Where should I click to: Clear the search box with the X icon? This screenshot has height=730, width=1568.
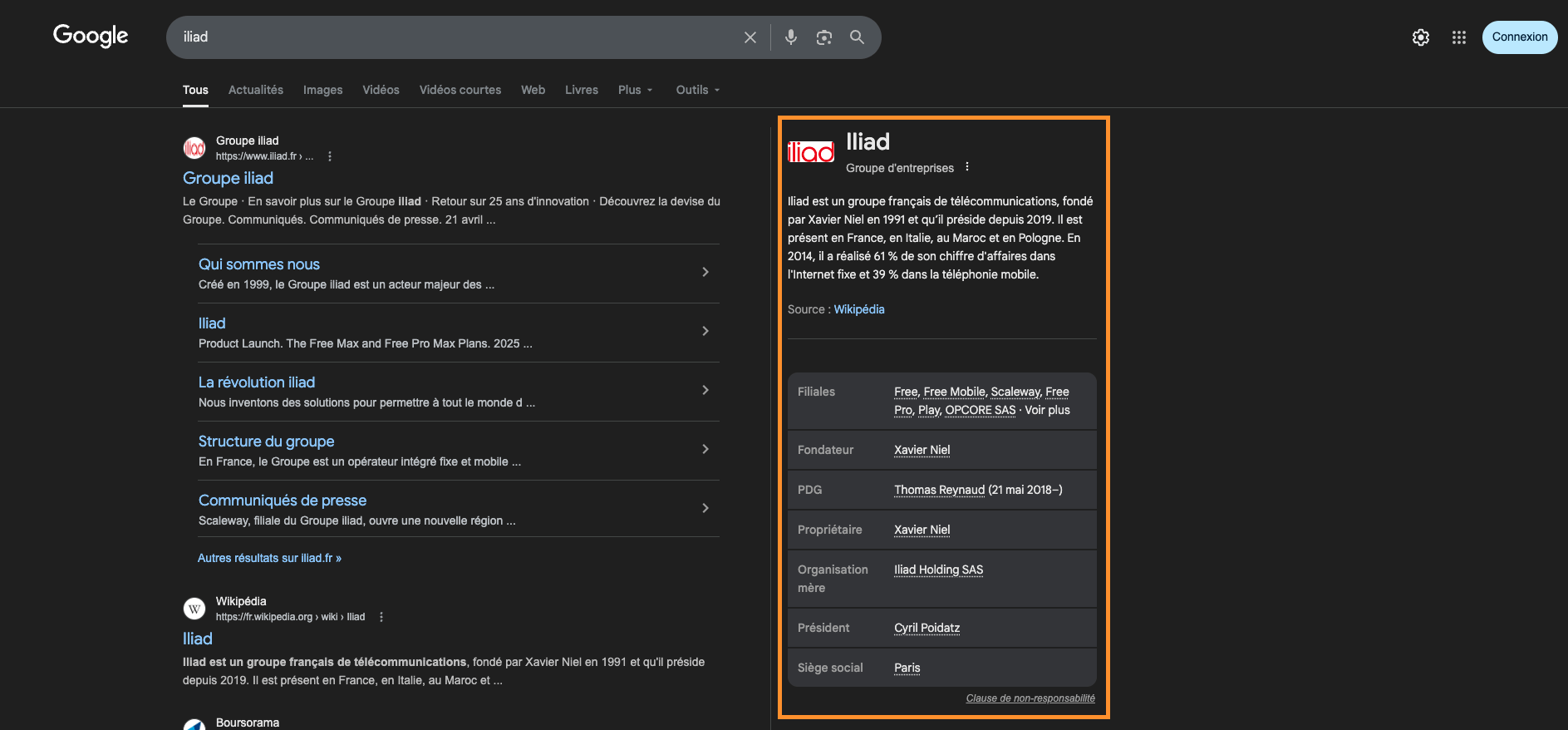pyautogui.click(x=750, y=37)
